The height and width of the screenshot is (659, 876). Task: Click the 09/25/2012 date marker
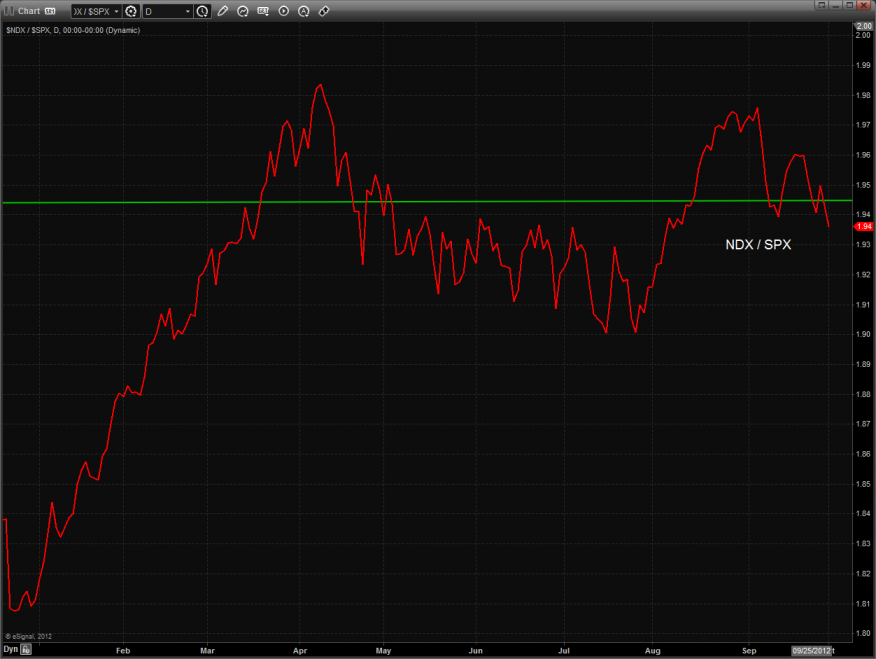point(811,651)
